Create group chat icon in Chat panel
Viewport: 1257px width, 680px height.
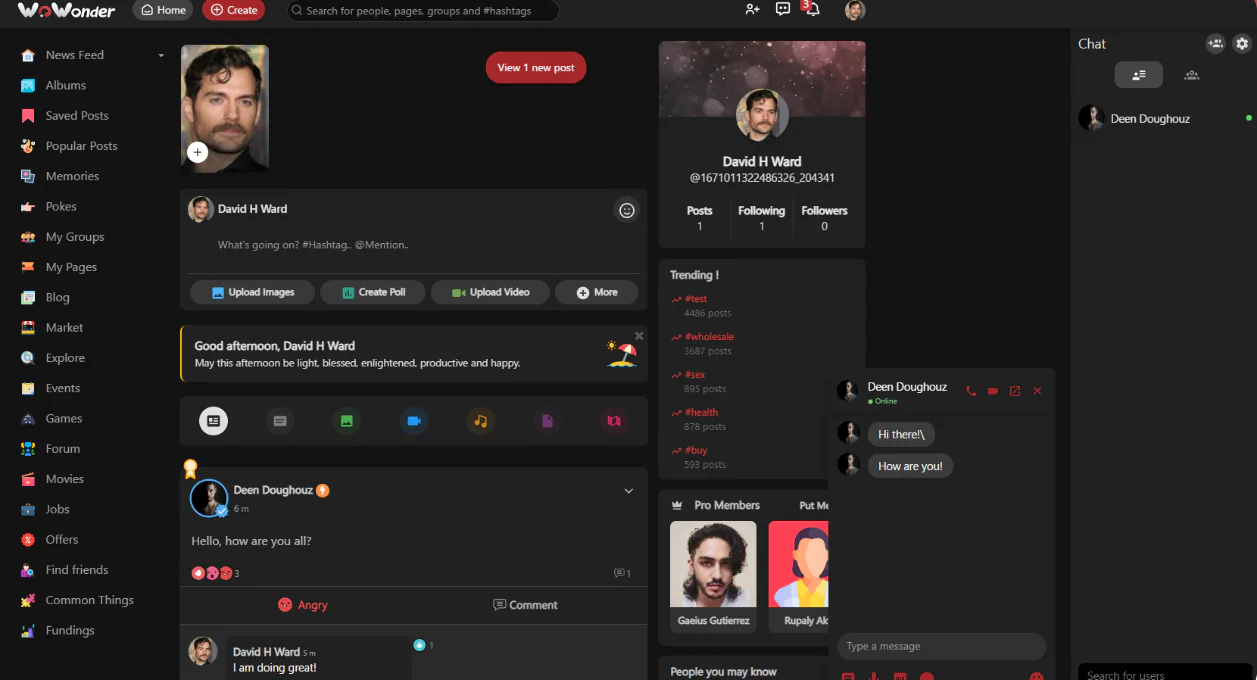coord(1215,44)
